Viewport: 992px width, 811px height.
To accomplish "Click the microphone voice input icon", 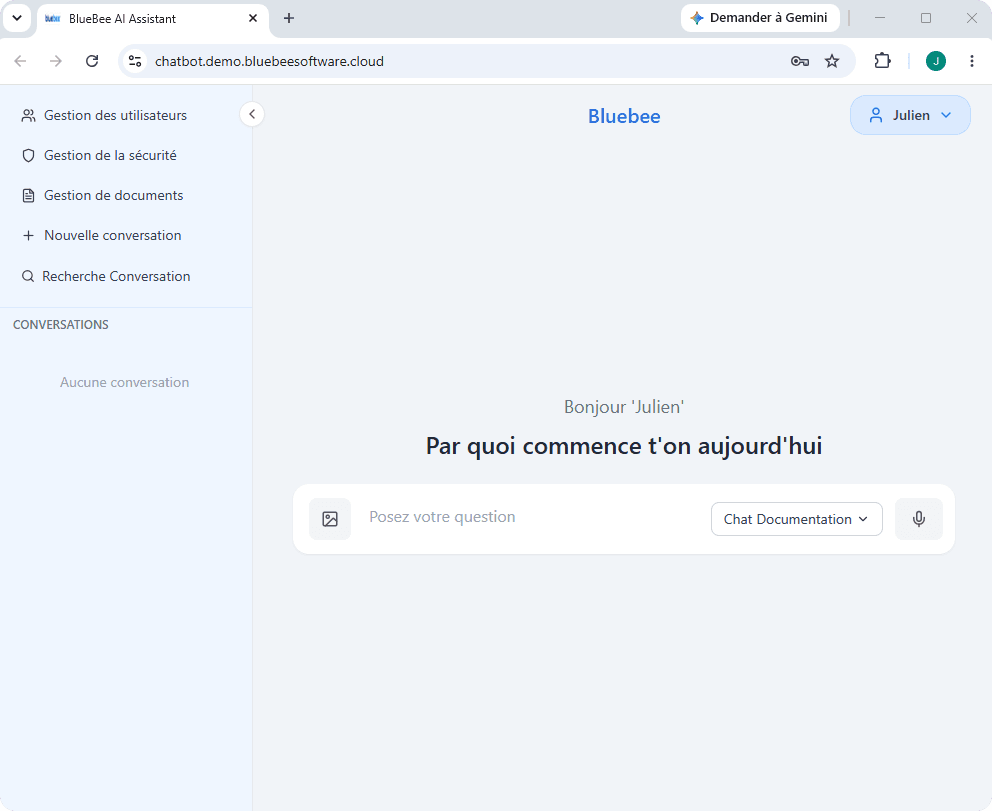I will [919, 519].
